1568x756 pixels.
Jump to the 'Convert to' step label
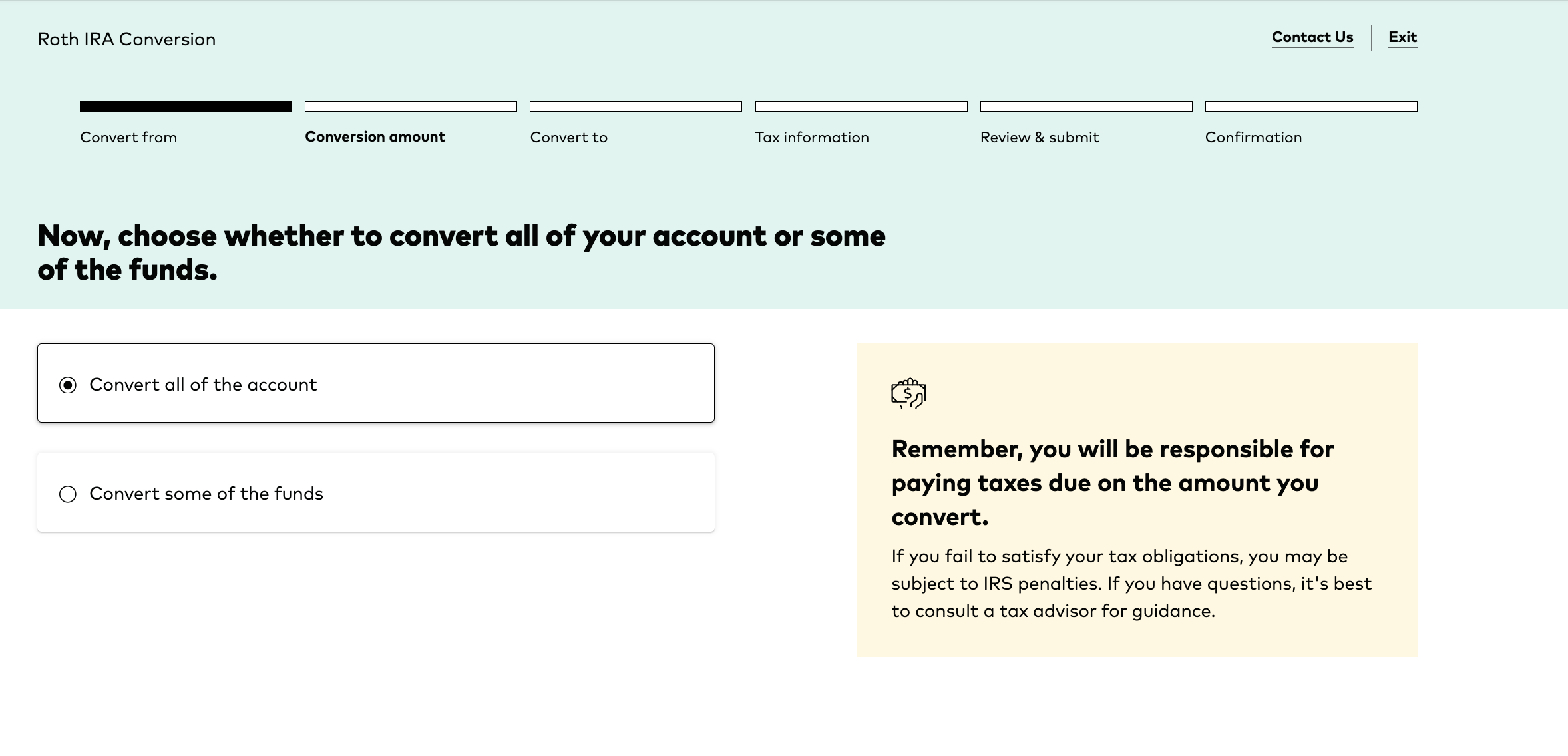pyautogui.click(x=568, y=138)
